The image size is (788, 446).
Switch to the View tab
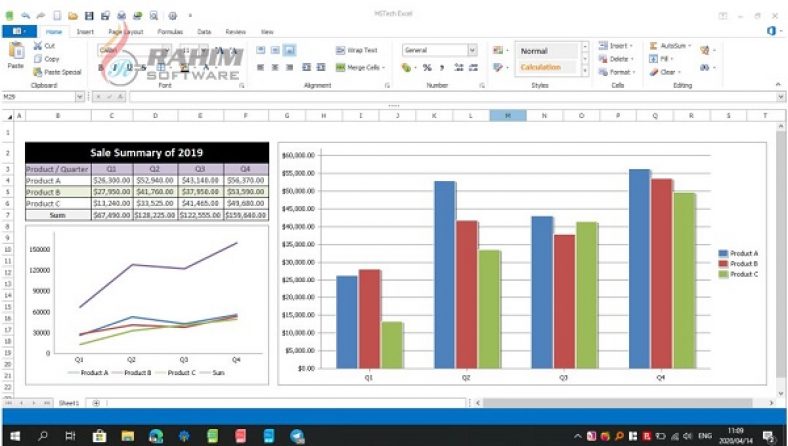[x=267, y=32]
